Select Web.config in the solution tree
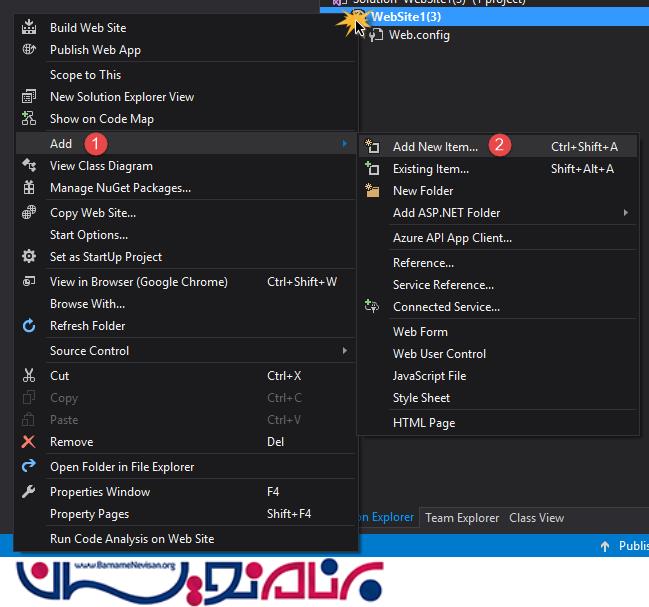The height and width of the screenshot is (607, 649). tap(419, 35)
